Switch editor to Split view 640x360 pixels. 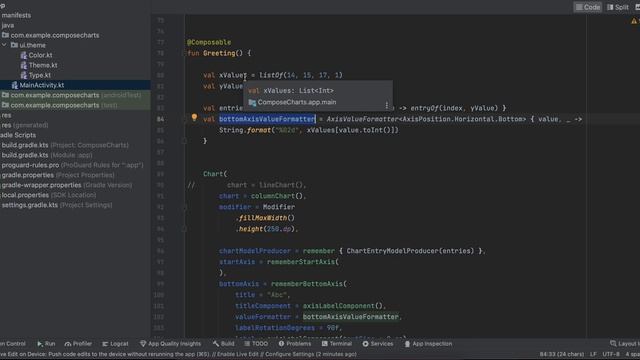pos(618,7)
